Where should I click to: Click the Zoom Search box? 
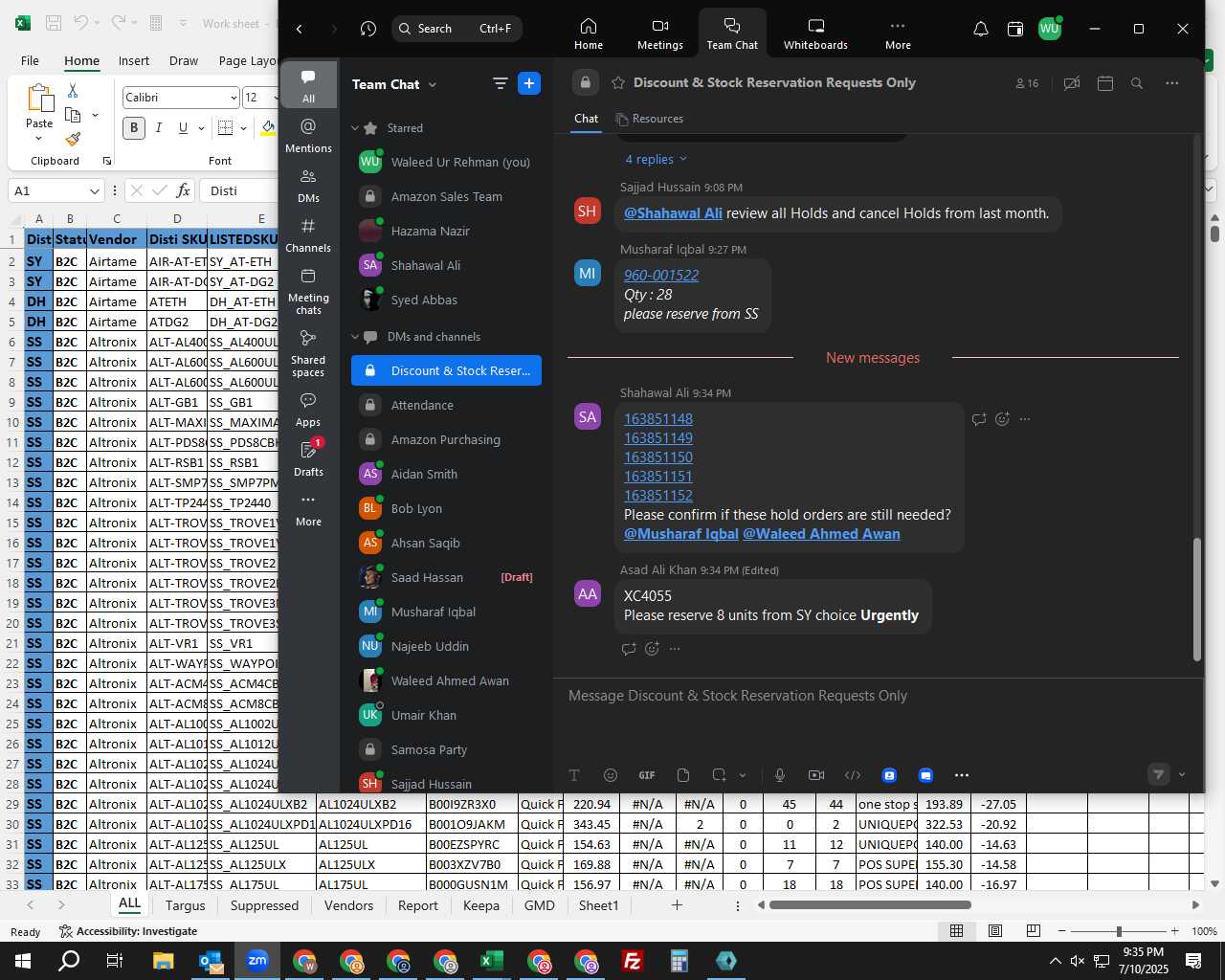point(457,29)
